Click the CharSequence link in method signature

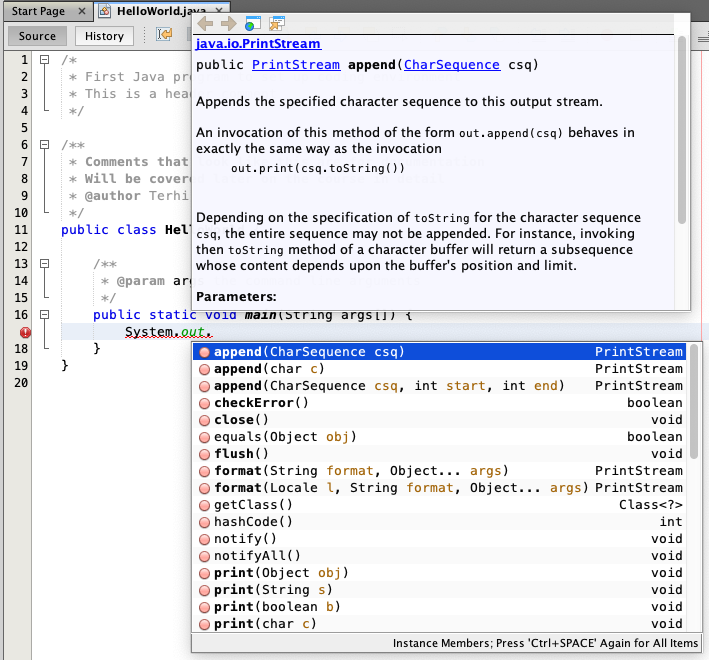453,65
